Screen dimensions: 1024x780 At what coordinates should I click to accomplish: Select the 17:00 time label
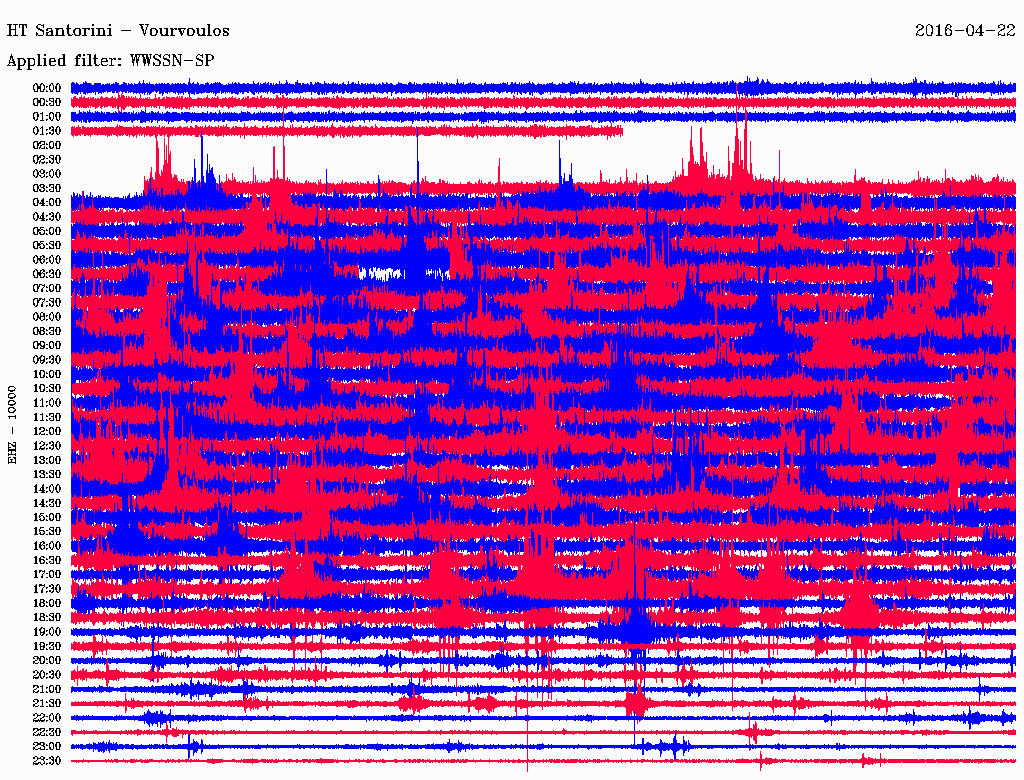(x=47, y=575)
